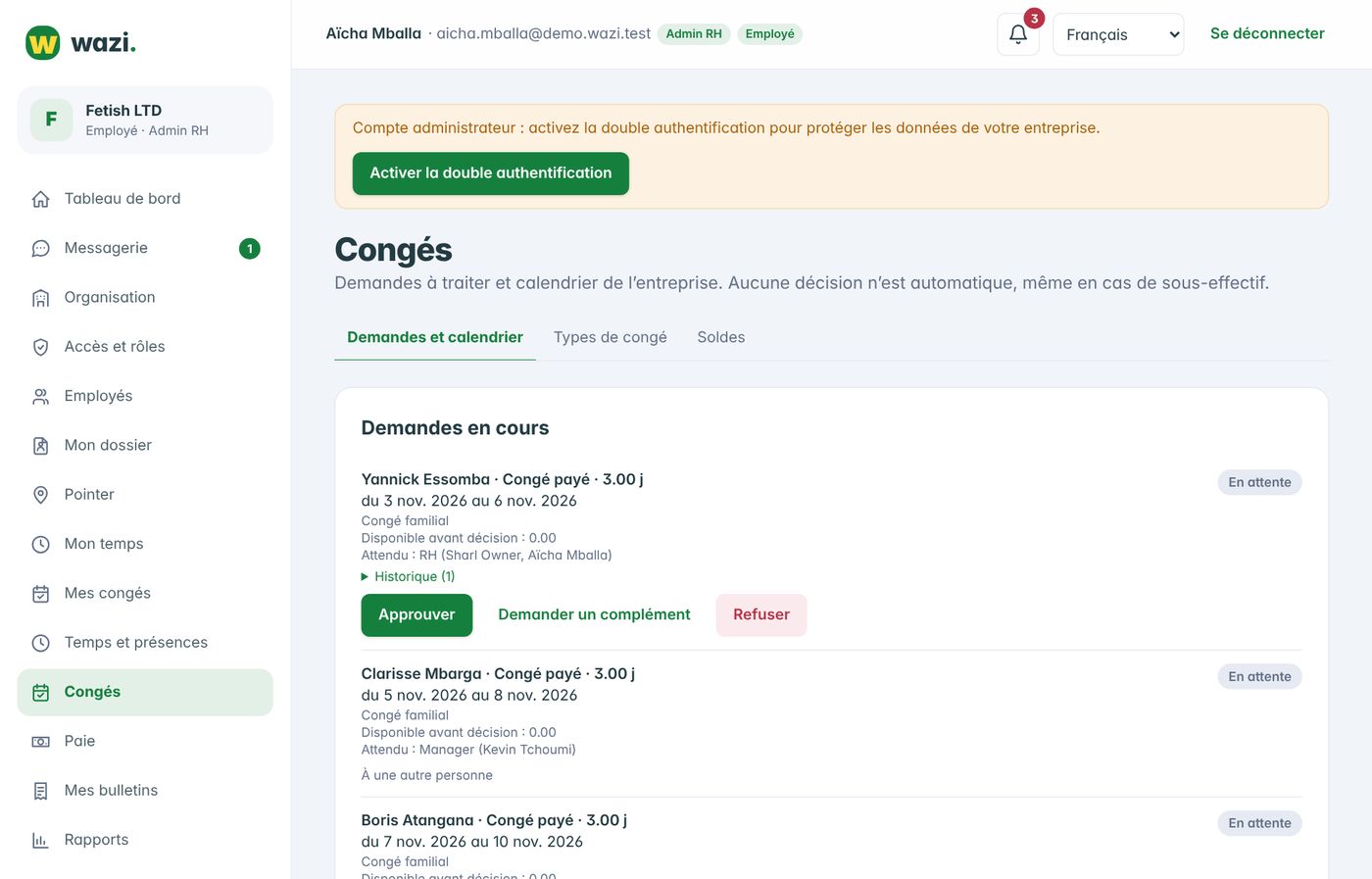Click Activer la double authentification

(x=491, y=173)
